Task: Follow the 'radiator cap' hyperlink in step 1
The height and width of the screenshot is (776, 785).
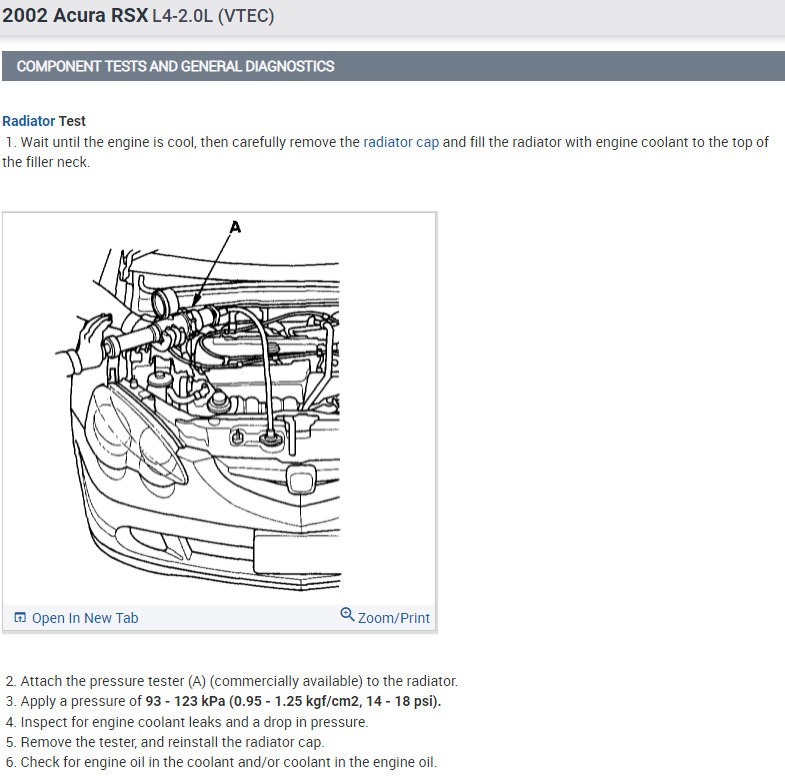Action: (x=401, y=142)
